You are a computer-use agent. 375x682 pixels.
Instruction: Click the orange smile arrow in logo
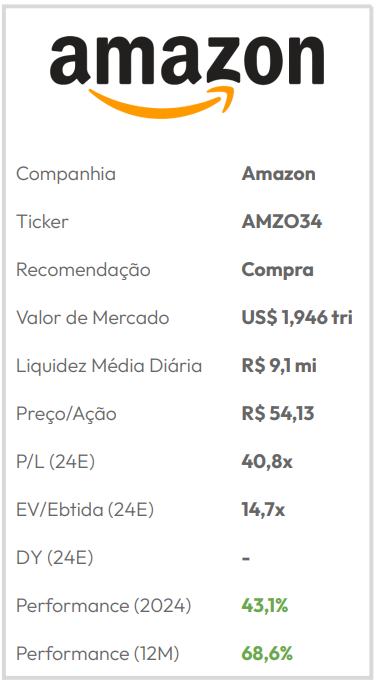pos(161,102)
